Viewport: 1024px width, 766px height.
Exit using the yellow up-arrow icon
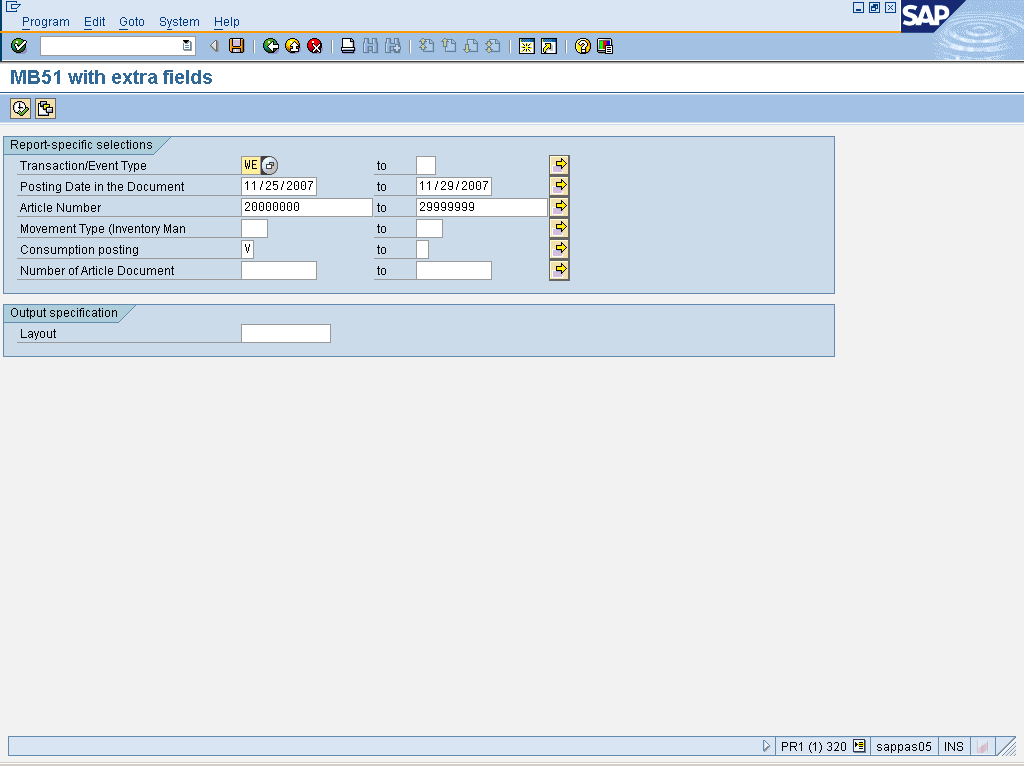[293, 46]
